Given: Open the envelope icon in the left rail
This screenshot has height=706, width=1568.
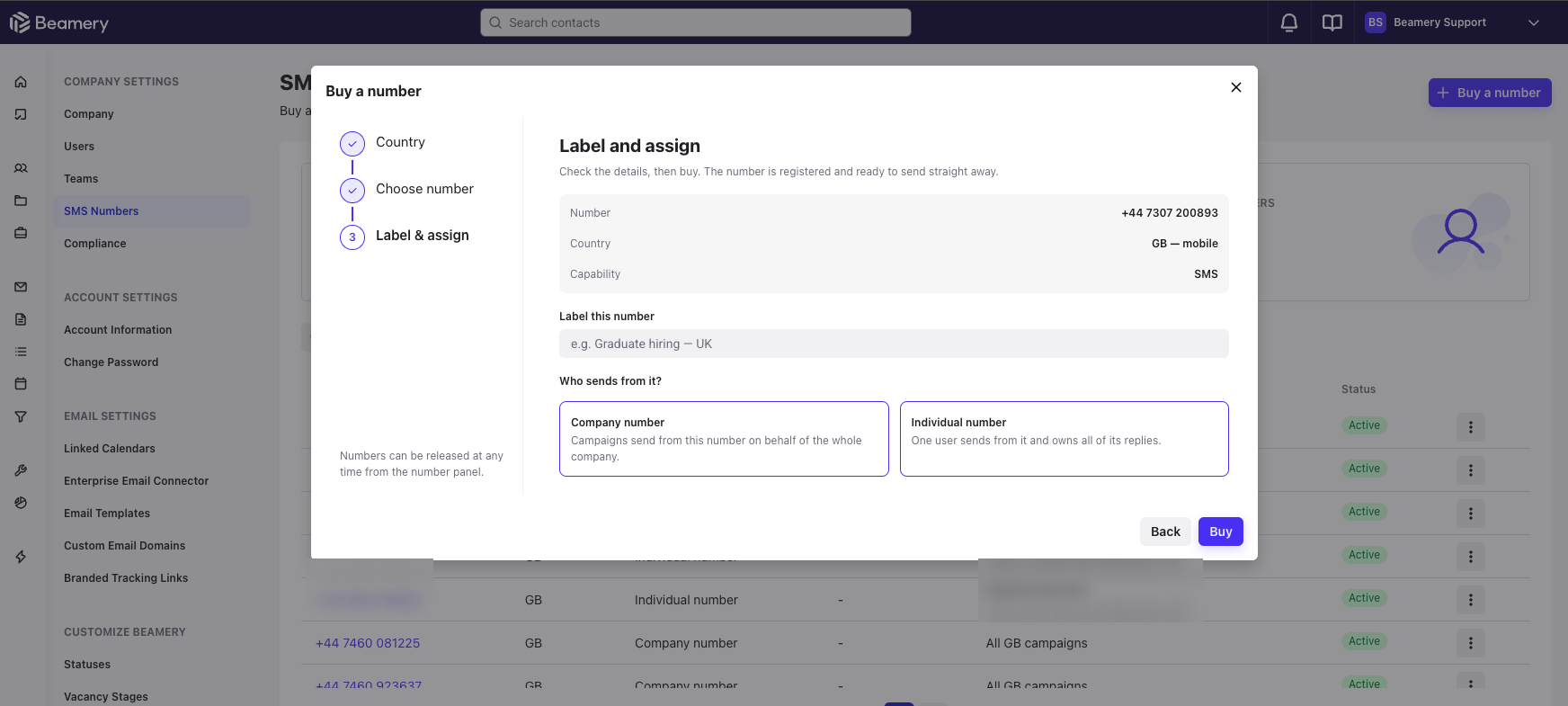Looking at the screenshot, I should pos(21,287).
